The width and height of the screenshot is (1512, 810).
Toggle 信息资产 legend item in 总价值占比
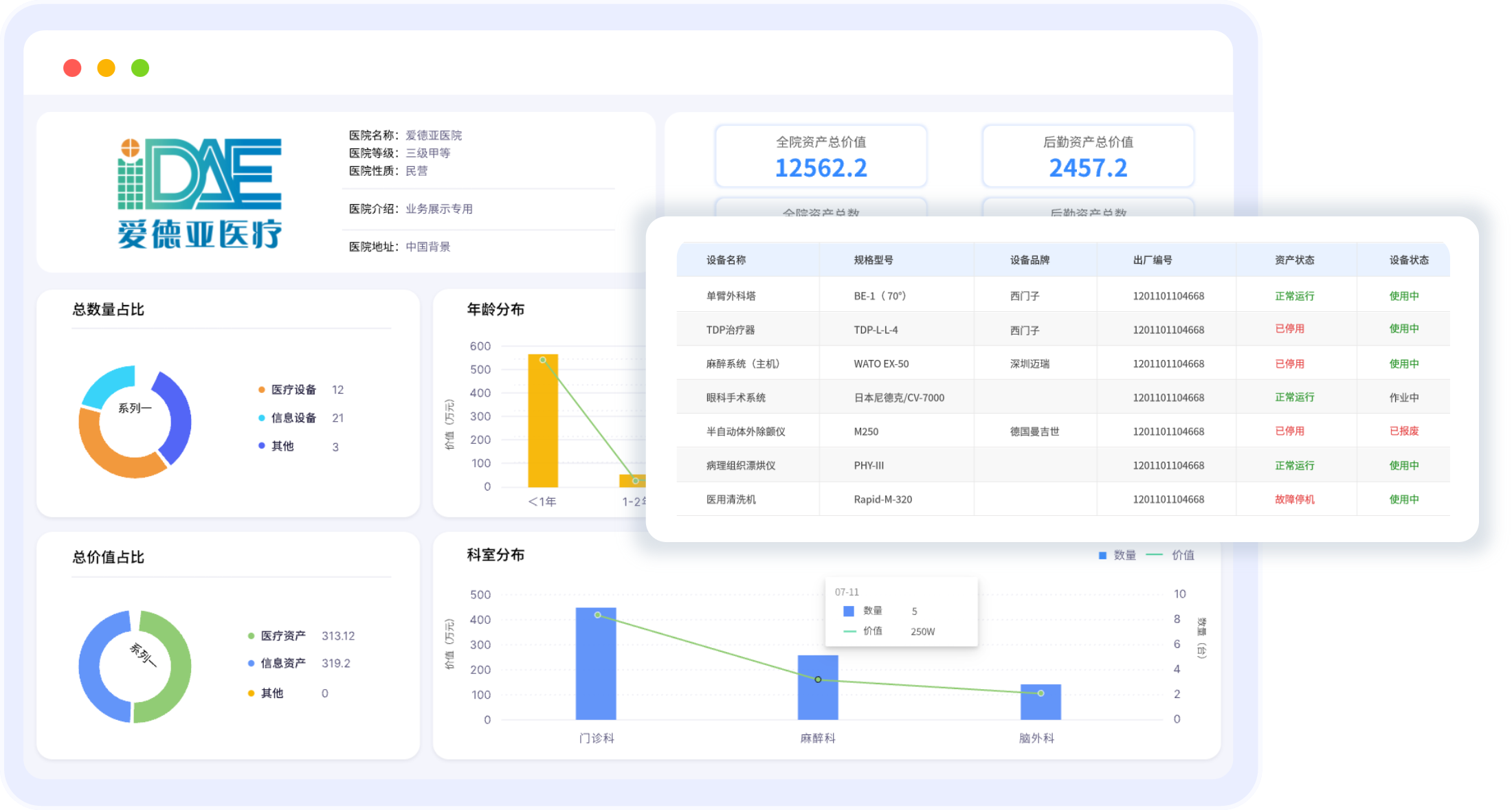point(282,663)
